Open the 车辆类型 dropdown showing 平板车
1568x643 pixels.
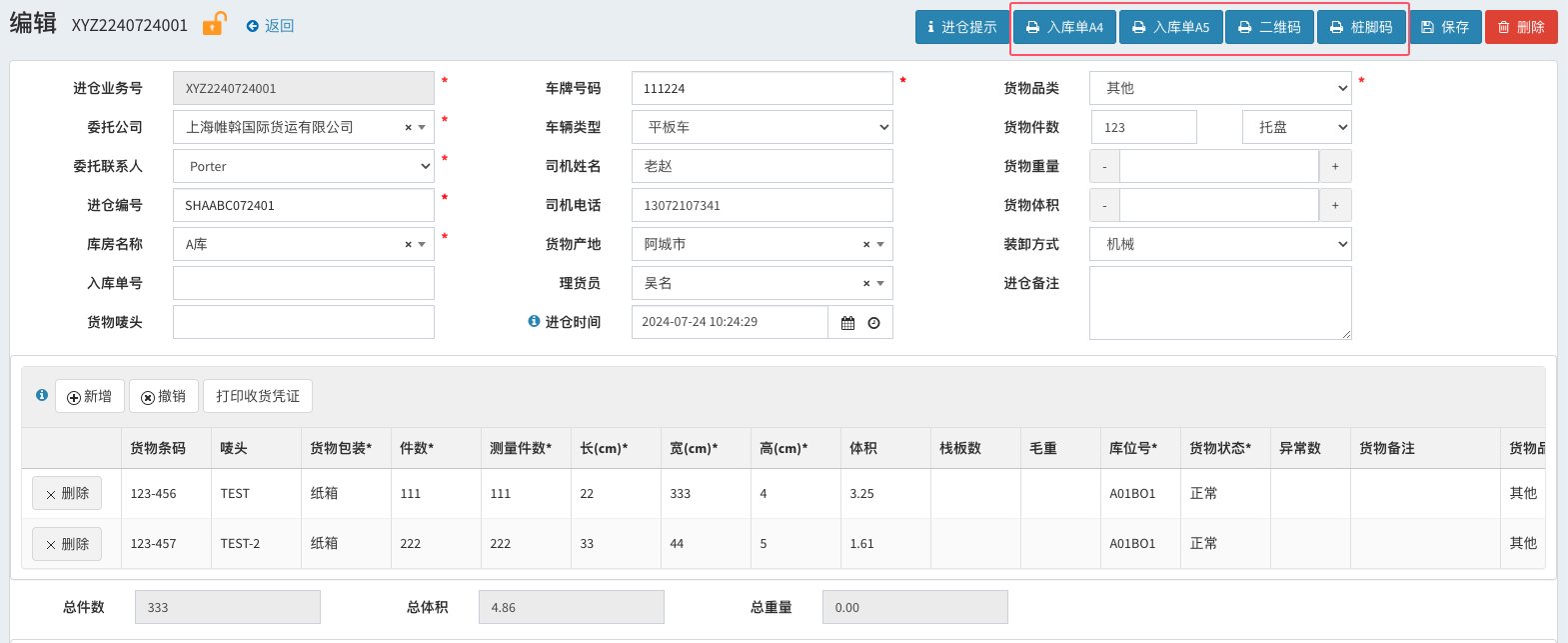(762, 127)
